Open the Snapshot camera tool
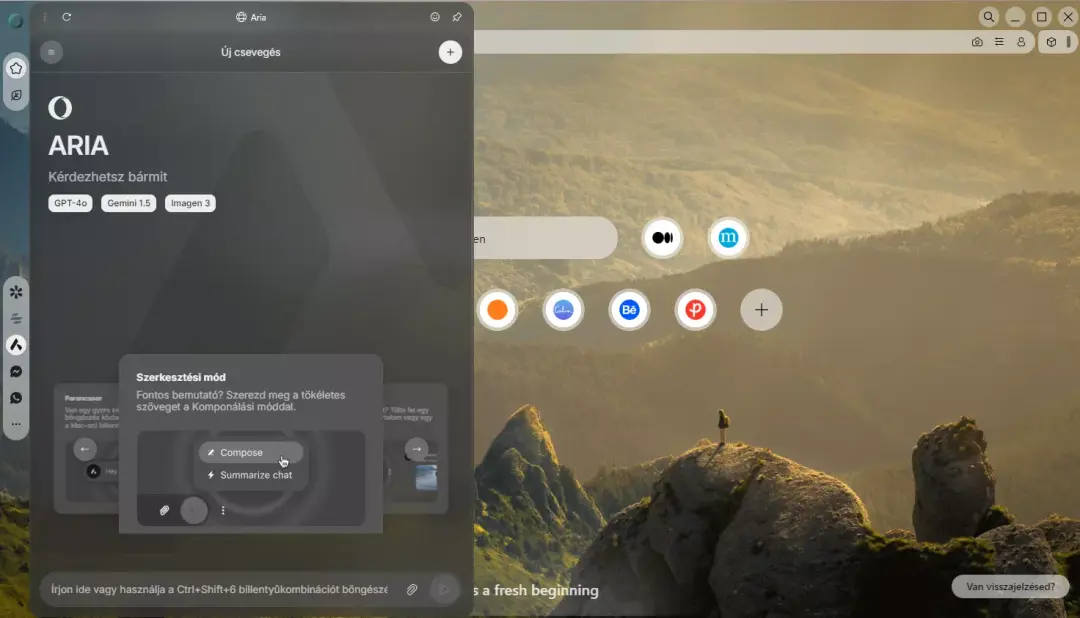Viewport: 1080px width, 618px height. point(977,42)
